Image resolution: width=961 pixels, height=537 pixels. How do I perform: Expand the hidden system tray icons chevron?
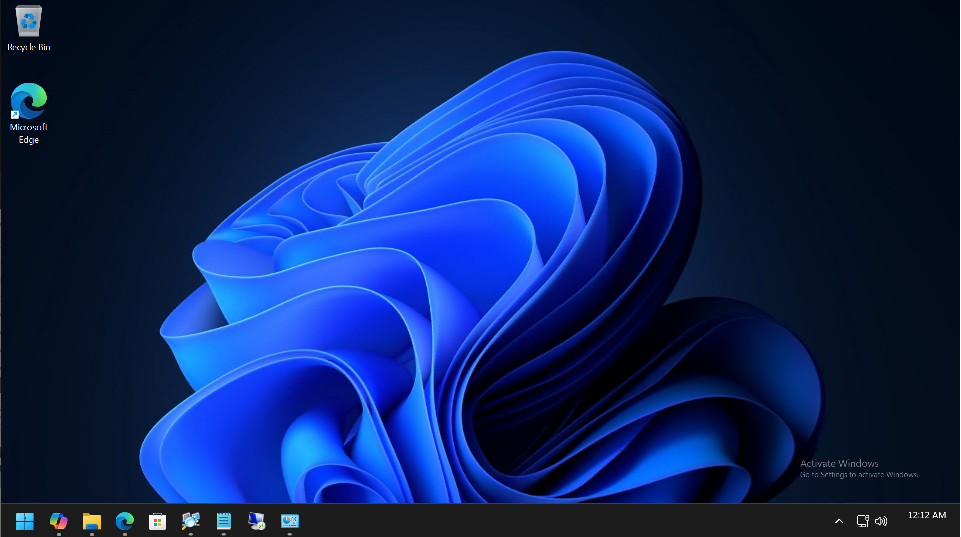point(838,521)
